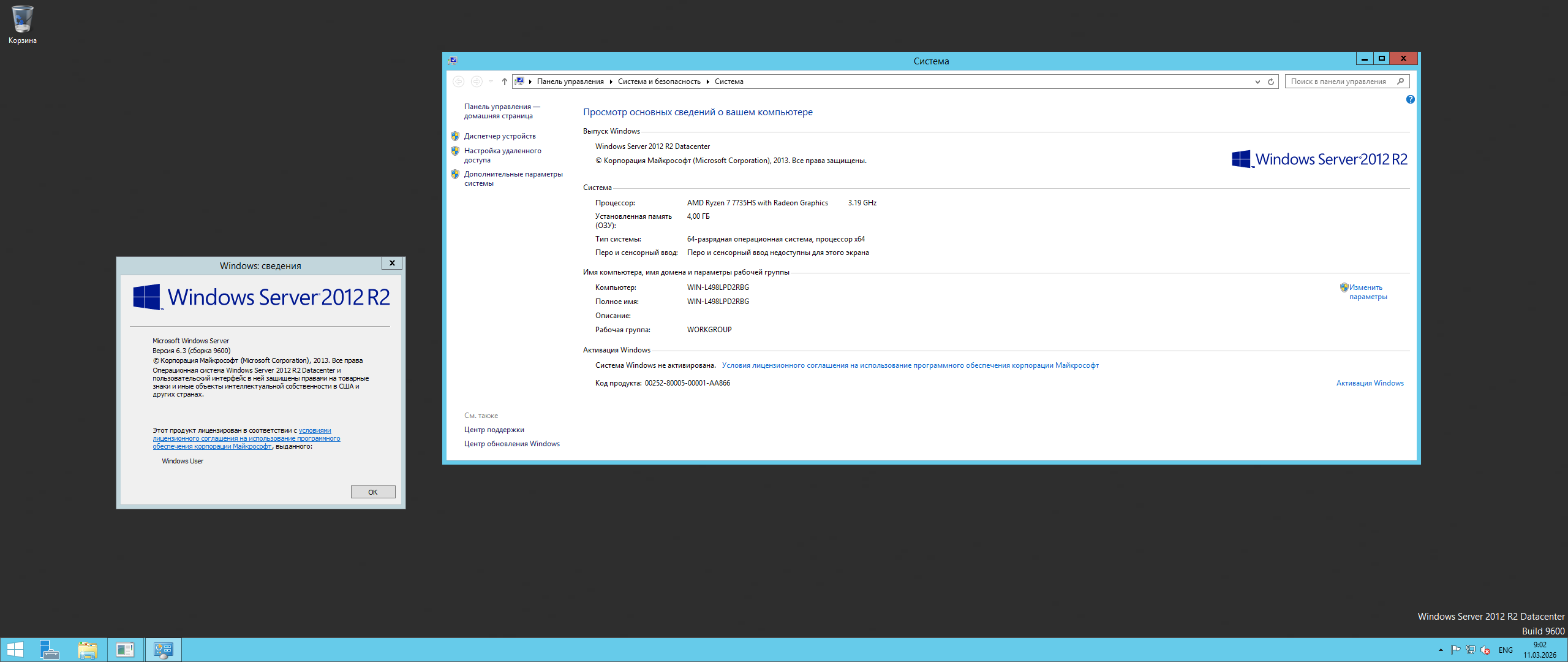The width and height of the screenshot is (1568, 662).
Task: Open Action Center flag icon in tray
Action: point(1456,650)
